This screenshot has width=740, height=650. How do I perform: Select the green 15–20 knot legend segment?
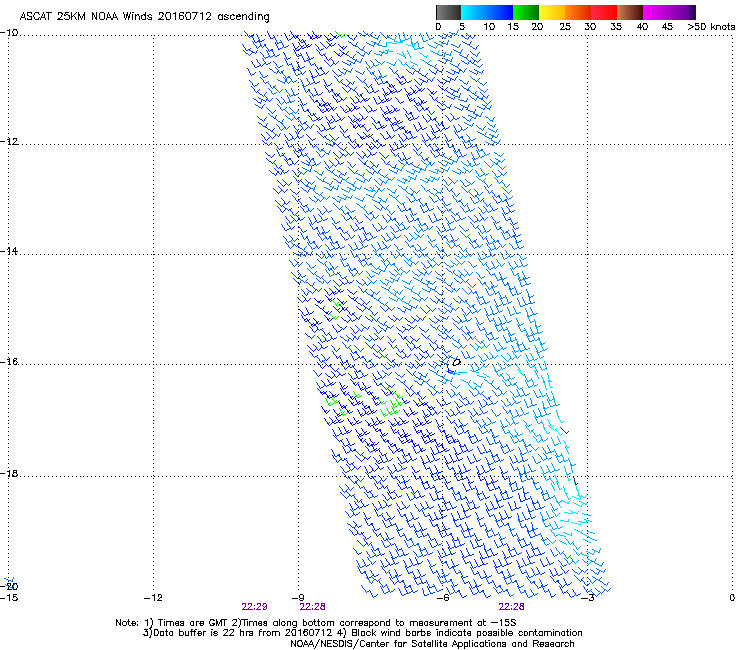526,12
